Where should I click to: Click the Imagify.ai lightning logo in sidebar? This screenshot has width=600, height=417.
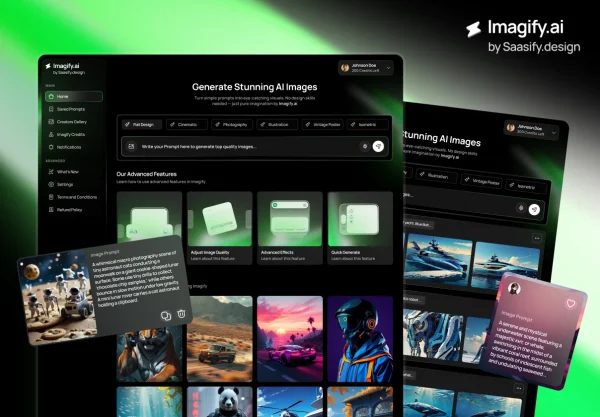pos(48,66)
